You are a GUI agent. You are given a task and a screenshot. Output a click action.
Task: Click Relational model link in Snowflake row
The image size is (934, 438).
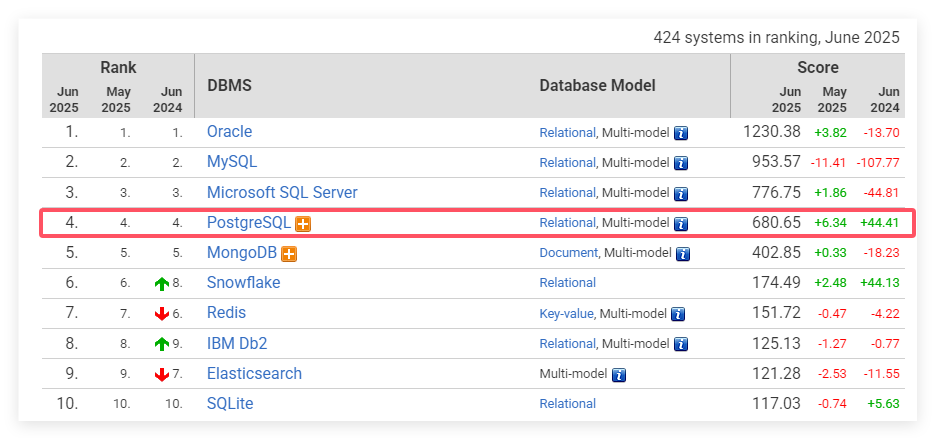tap(567, 283)
